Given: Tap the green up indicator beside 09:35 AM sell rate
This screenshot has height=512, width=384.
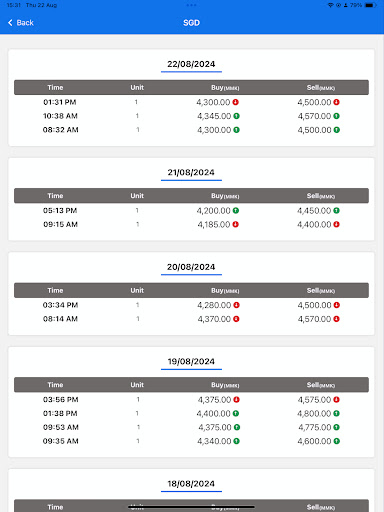Looking at the screenshot, I should coord(337,441).
